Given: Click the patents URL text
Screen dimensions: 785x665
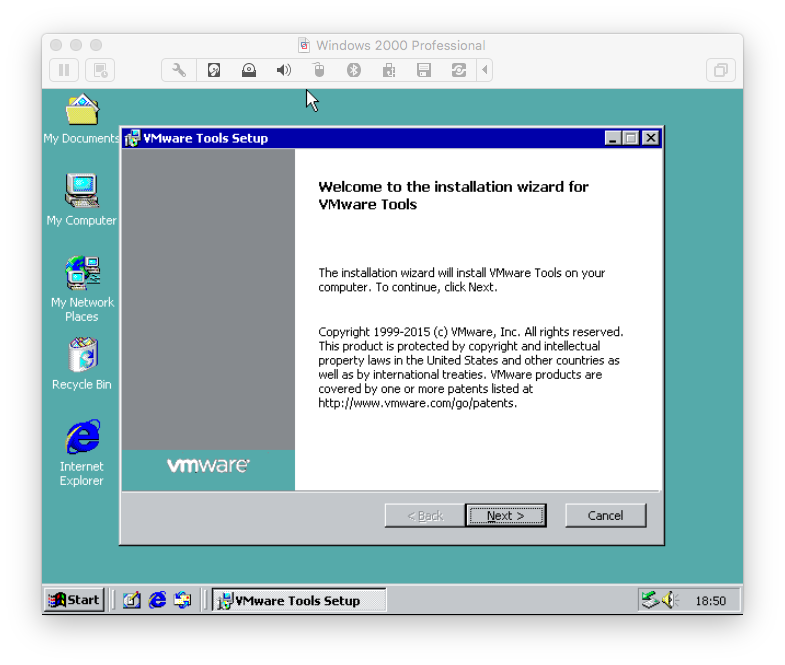Looking at the screenshot, I should 418,403.
